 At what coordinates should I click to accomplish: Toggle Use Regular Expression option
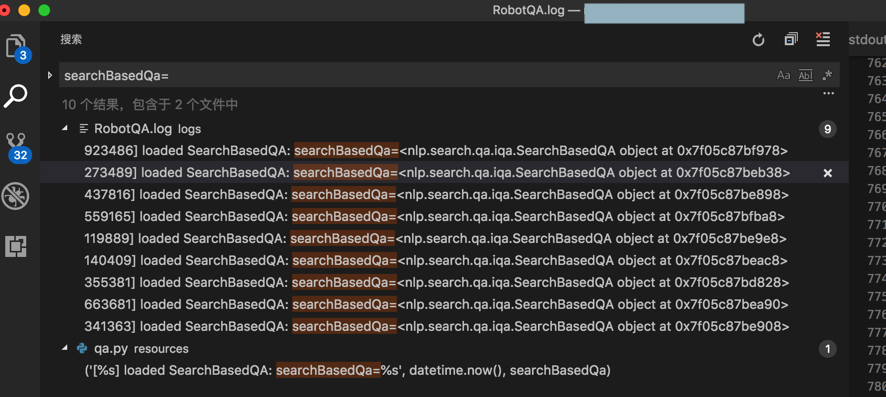(x=827, y=75)
